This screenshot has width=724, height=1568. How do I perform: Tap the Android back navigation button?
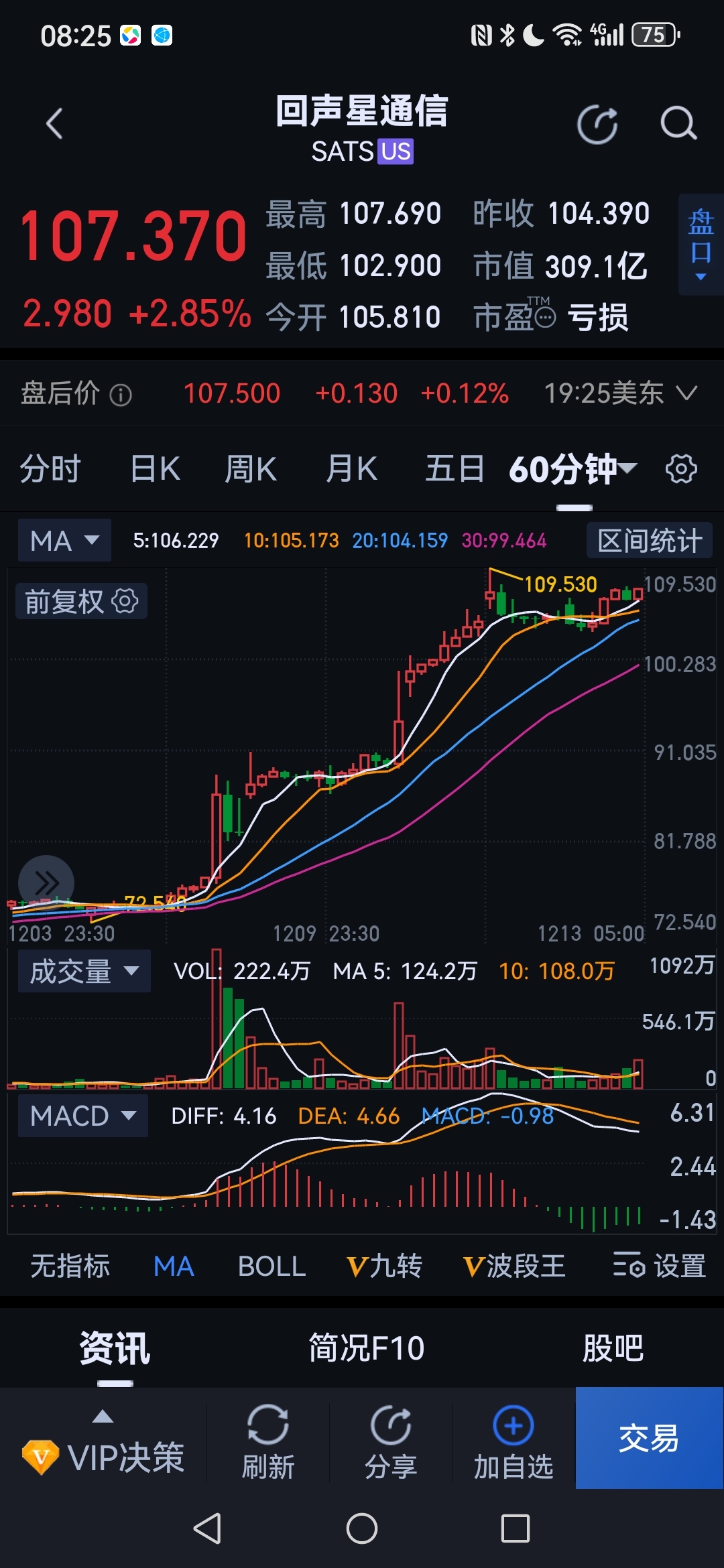pyautogui.click(x=207, y=1528)
